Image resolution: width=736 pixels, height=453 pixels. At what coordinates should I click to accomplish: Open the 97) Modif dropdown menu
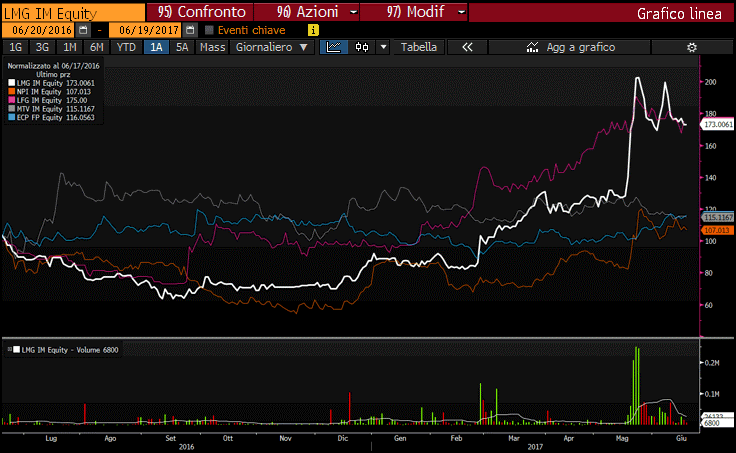[x=414, y=12]
